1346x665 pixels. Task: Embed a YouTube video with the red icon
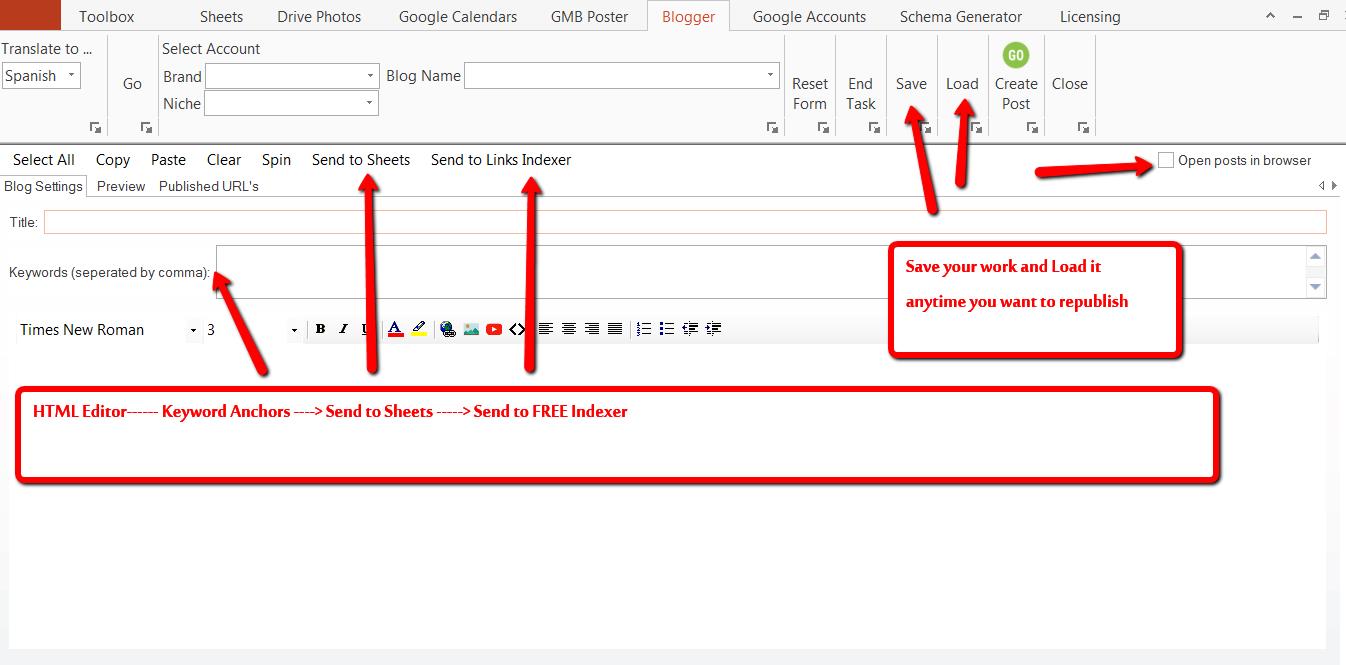tap(494, 329)
